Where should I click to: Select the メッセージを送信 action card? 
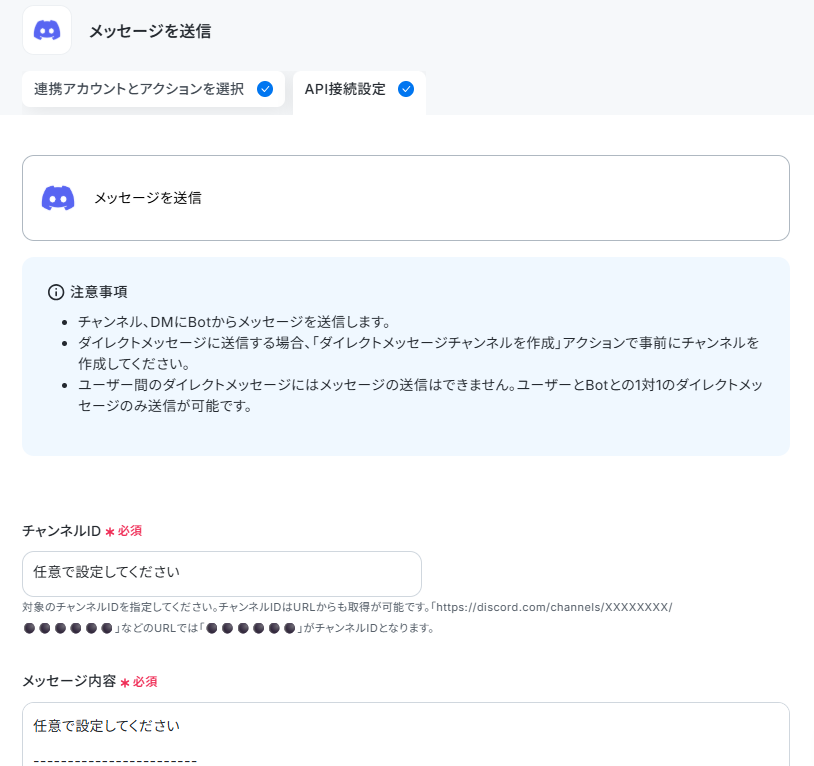[x=405, y=198]
